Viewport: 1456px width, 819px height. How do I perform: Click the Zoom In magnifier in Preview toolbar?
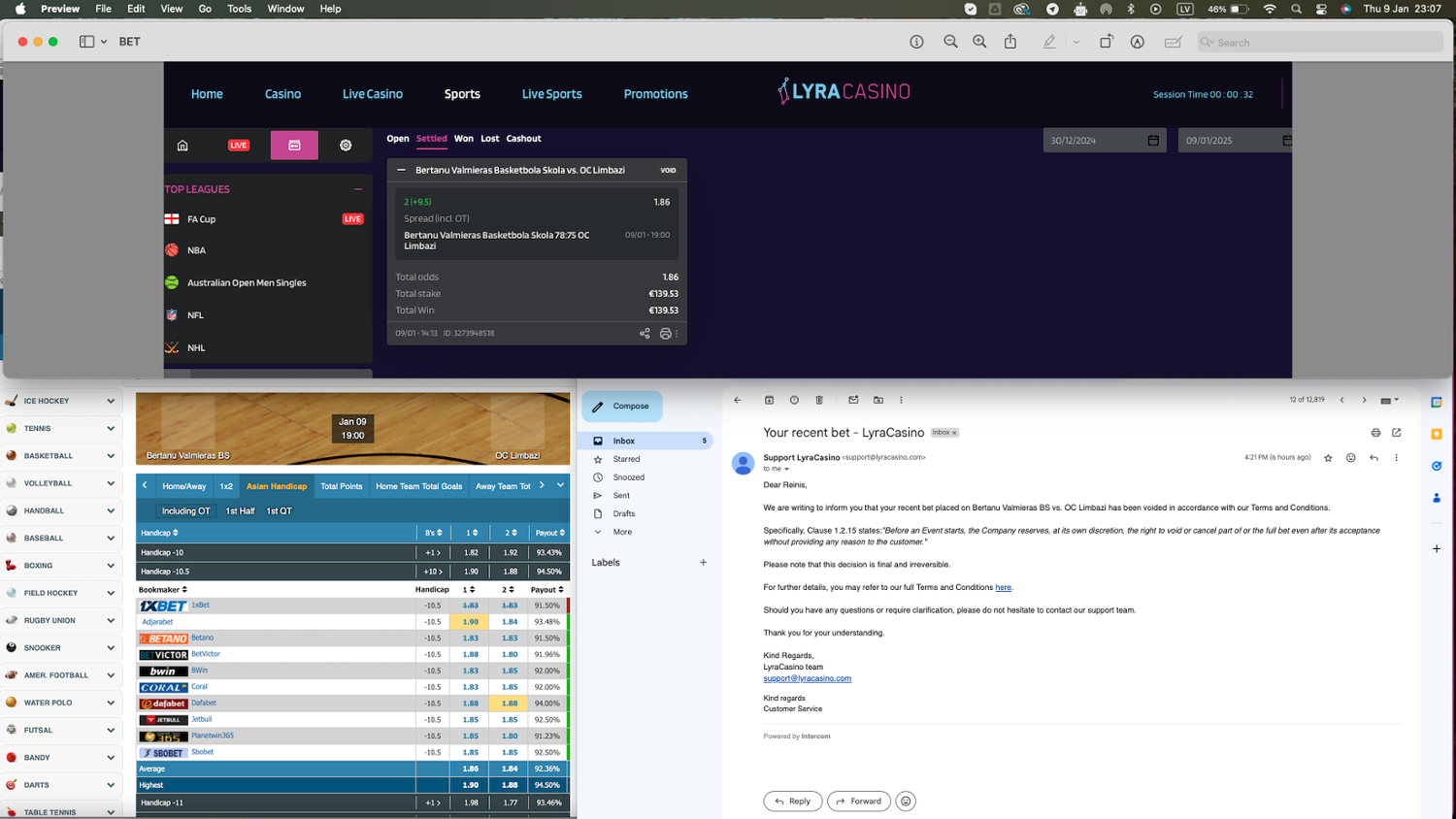point(979,42)
